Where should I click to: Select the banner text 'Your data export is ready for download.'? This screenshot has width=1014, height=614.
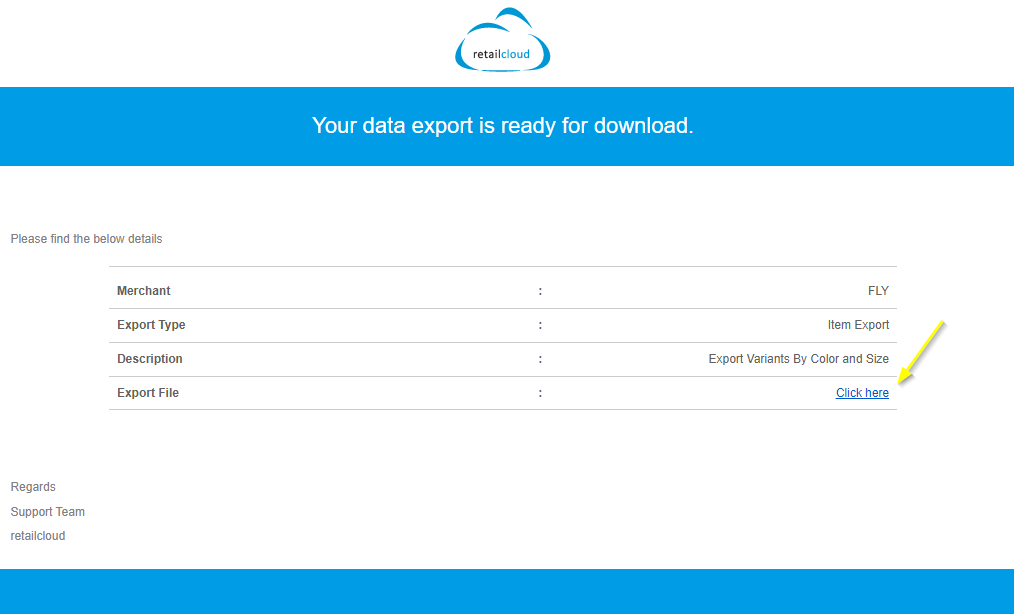[502, 126]
